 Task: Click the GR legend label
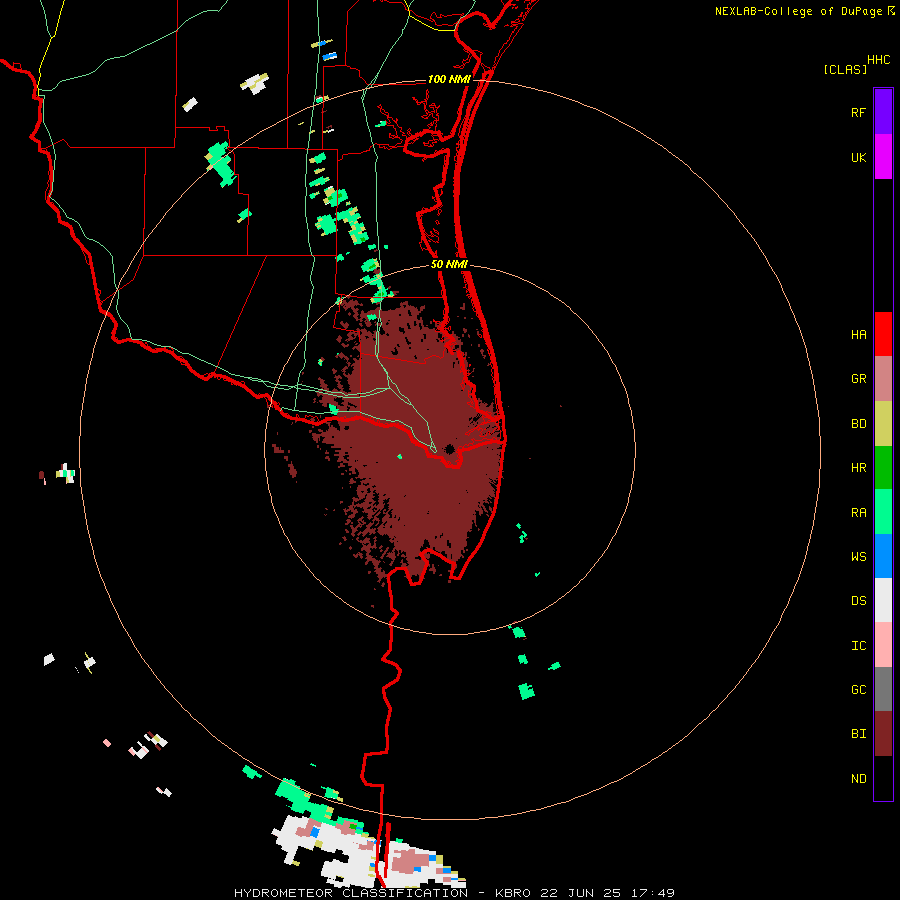(x=858, y=379)
